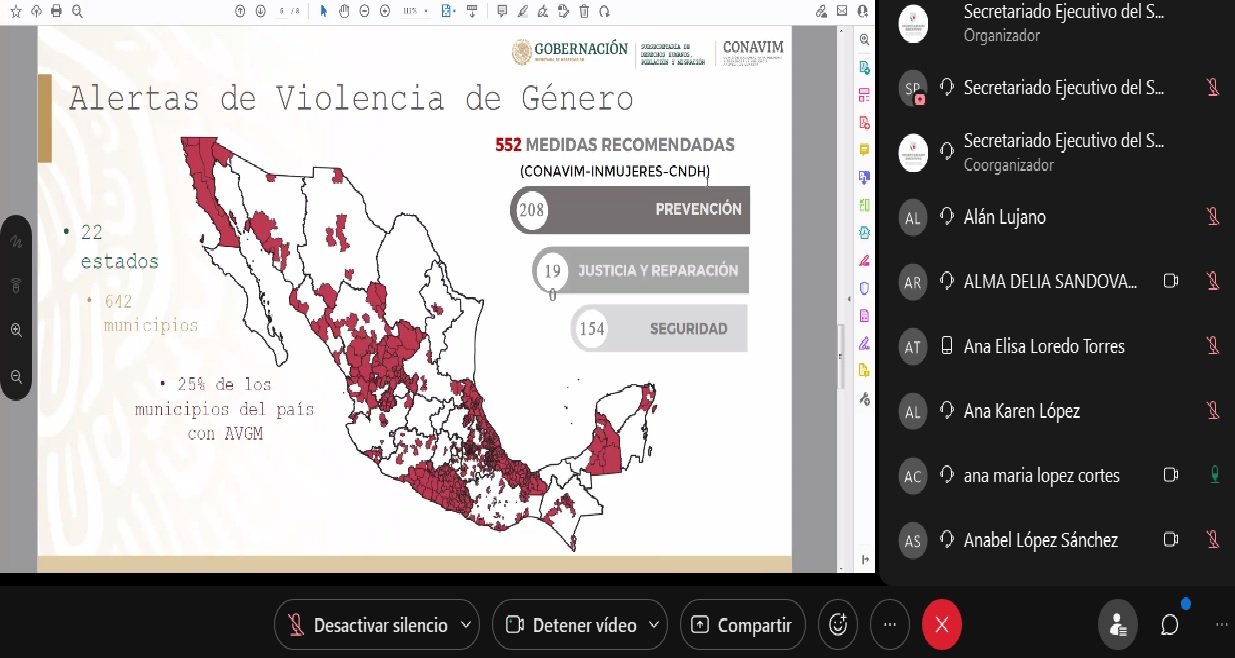Toggle Alán Lujano's muted microphone icon
1235x658 pixels.
[1212, 217]
